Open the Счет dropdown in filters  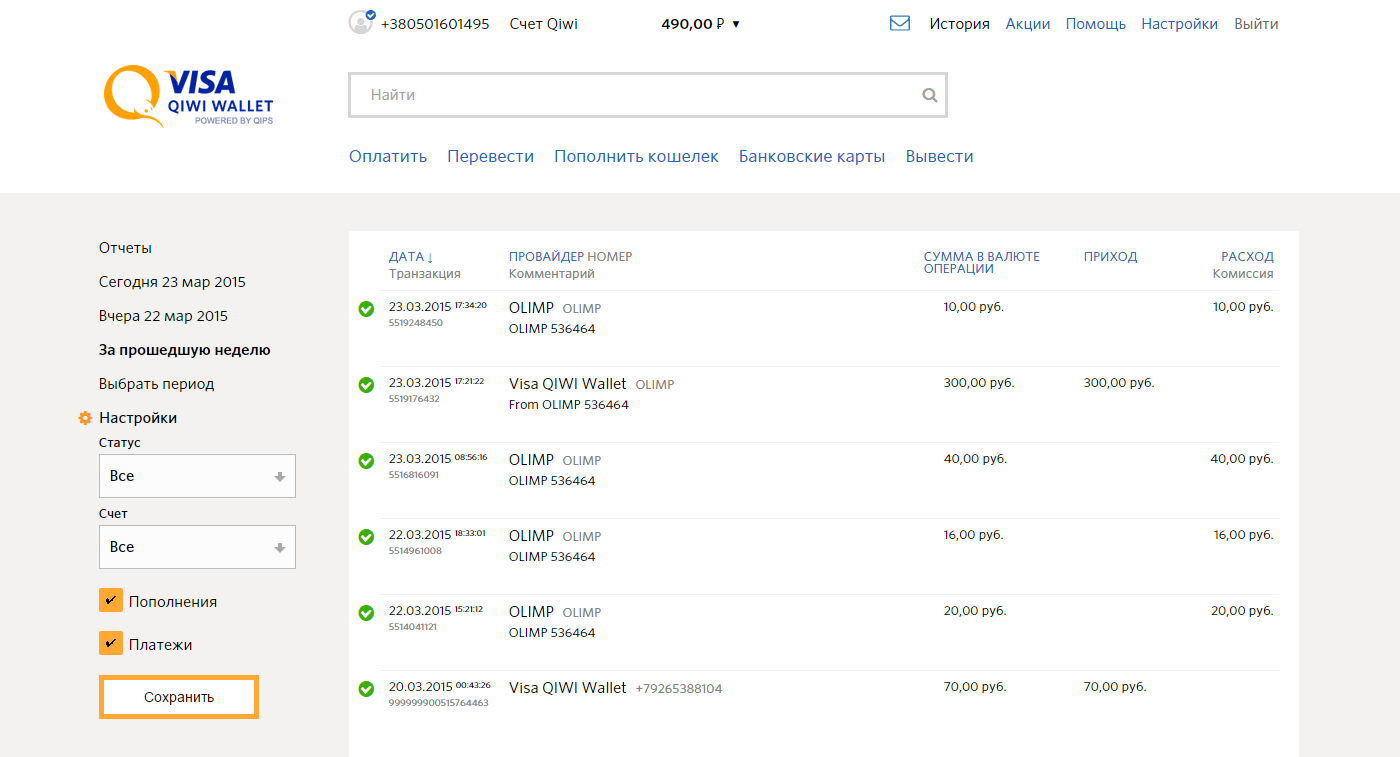point(197,547)
